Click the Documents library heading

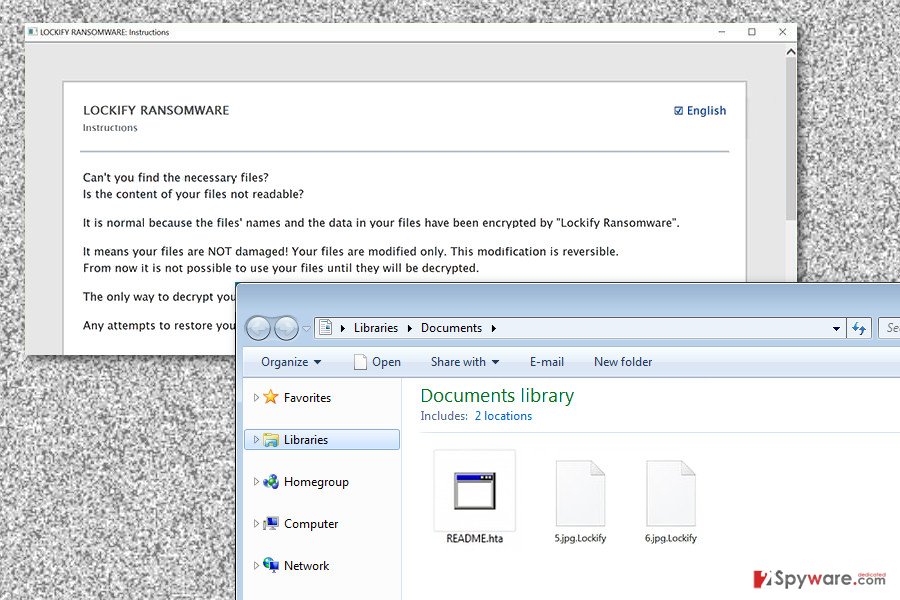[497, 396]
